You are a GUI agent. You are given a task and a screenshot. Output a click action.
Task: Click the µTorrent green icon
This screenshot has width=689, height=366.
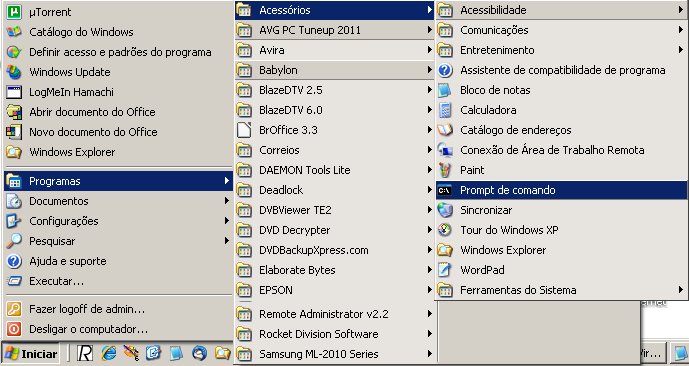click(14, 12)
